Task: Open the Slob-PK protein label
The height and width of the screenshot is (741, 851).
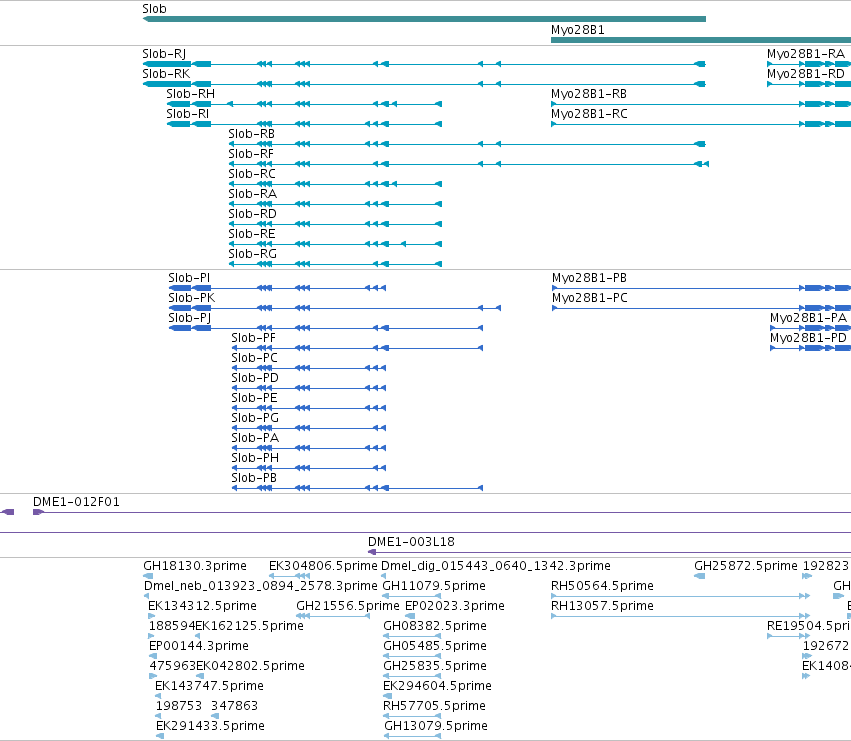Action: click(192, 298)
